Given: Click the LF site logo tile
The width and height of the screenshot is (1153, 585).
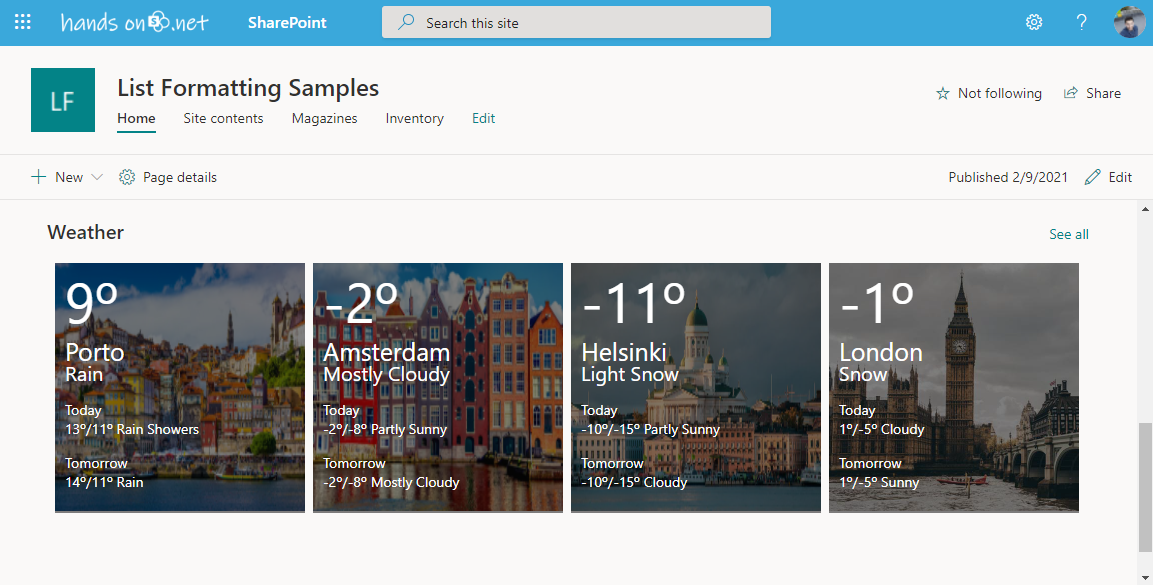Looking at the screenshot, I should click(63, 100).
